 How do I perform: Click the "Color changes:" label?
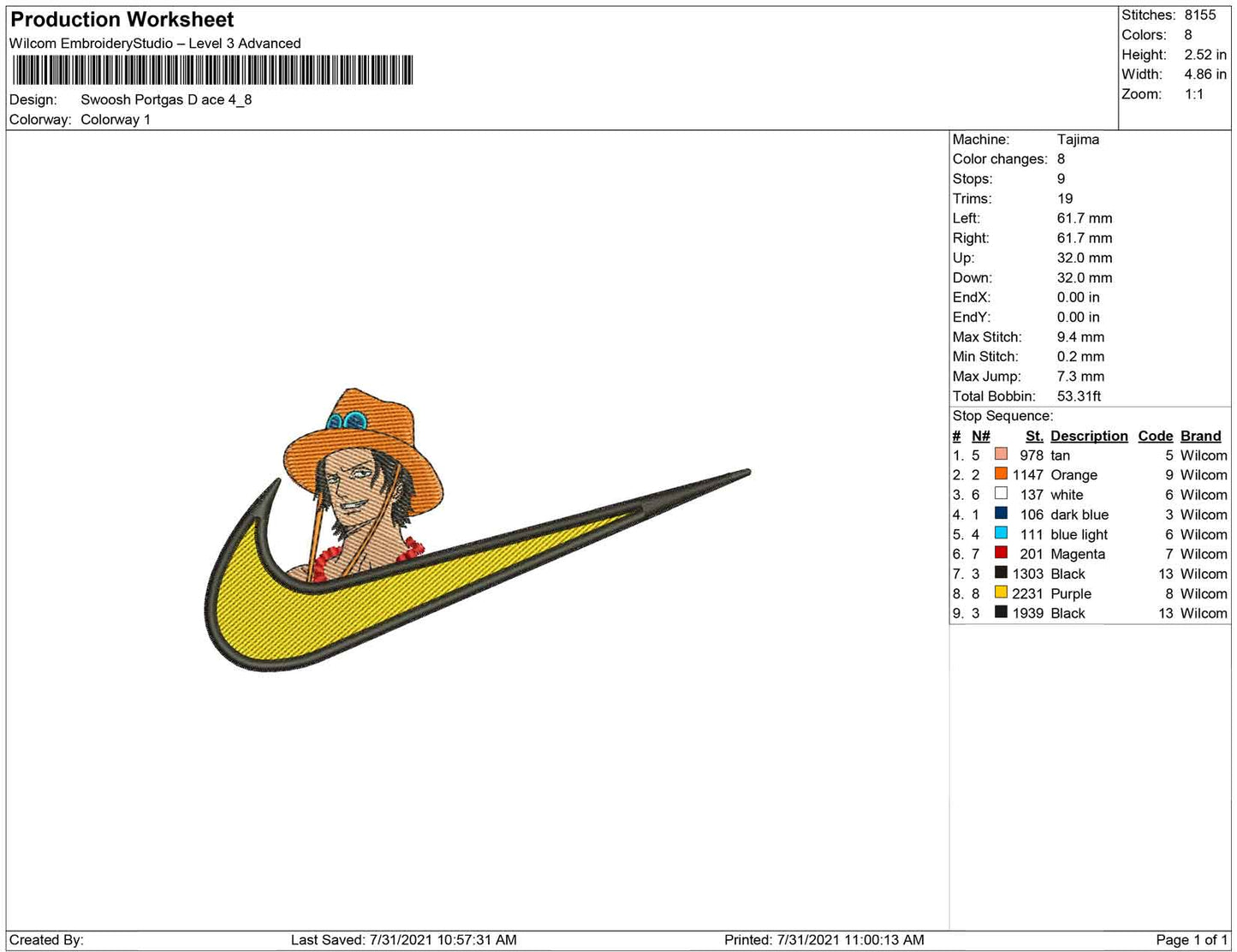[x=1000, y=159]
